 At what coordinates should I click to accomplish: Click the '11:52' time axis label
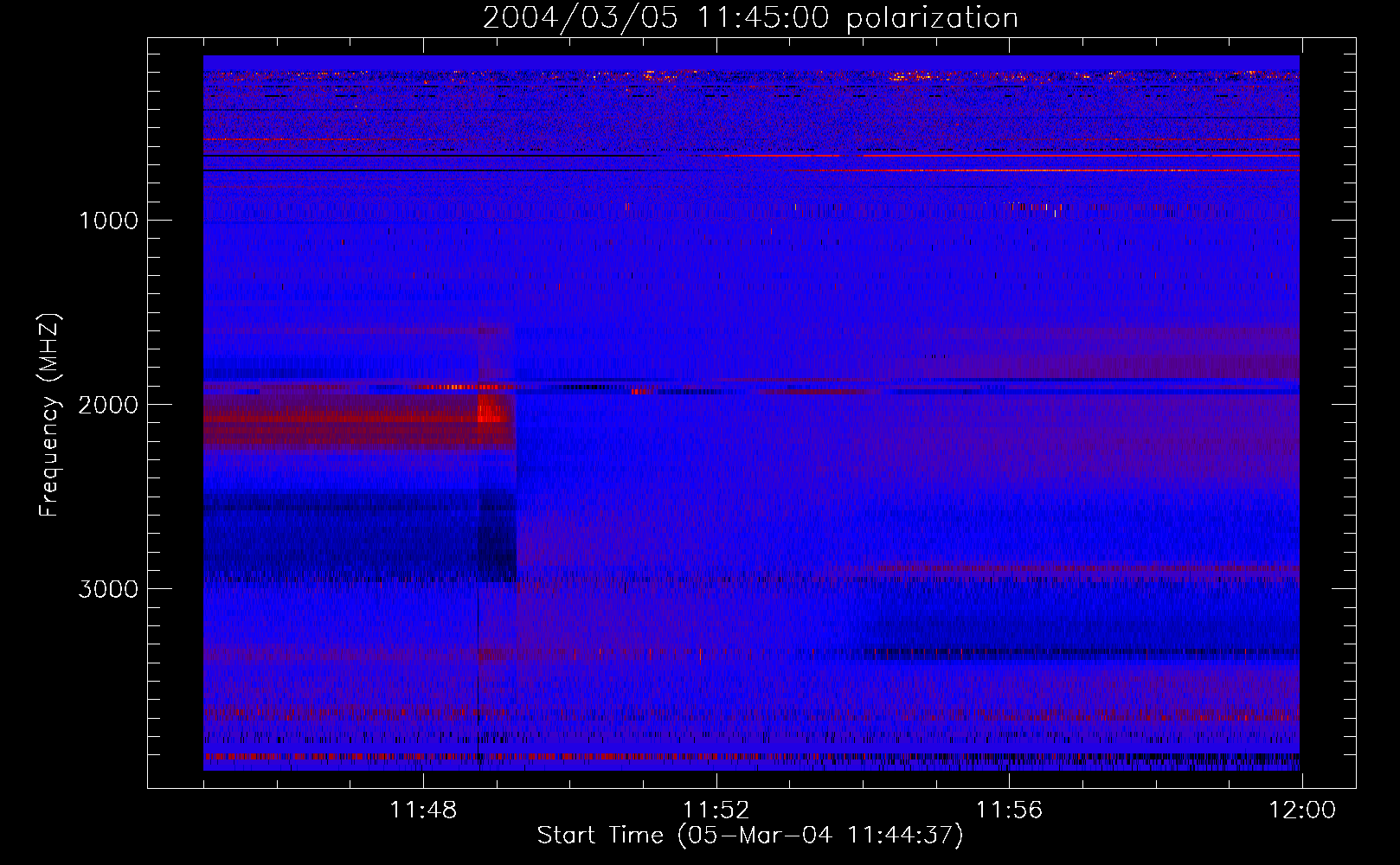[716, 810]
